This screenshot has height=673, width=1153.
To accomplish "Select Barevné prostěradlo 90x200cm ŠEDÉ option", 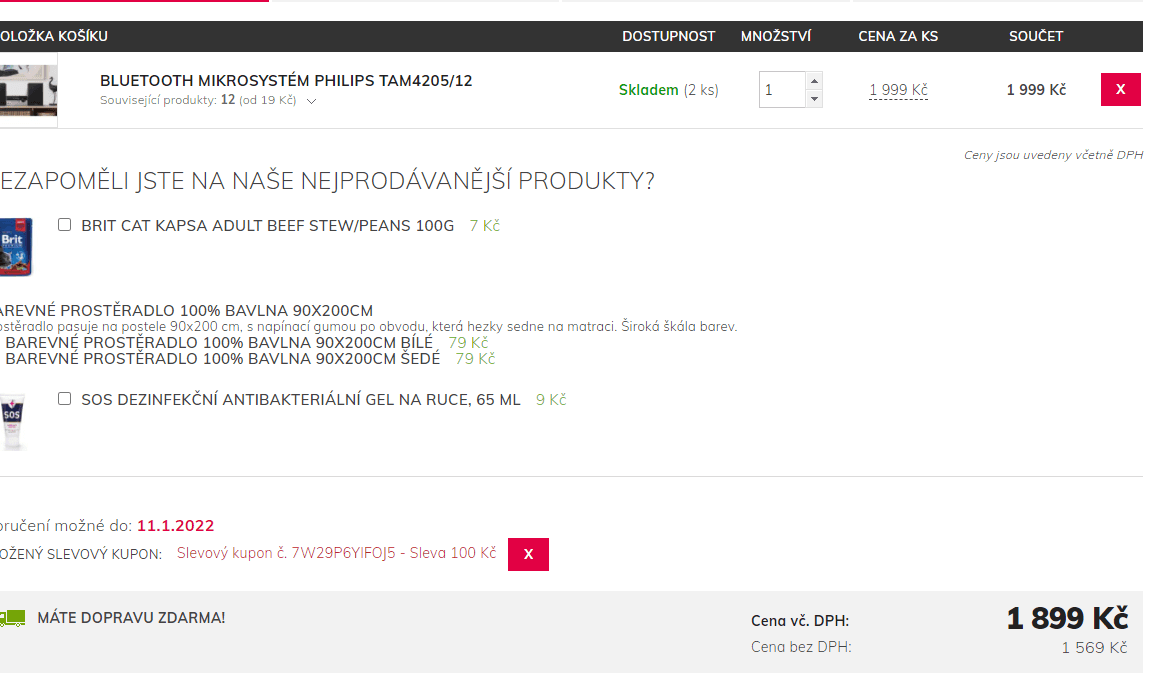I will click(x=222, y=359).
